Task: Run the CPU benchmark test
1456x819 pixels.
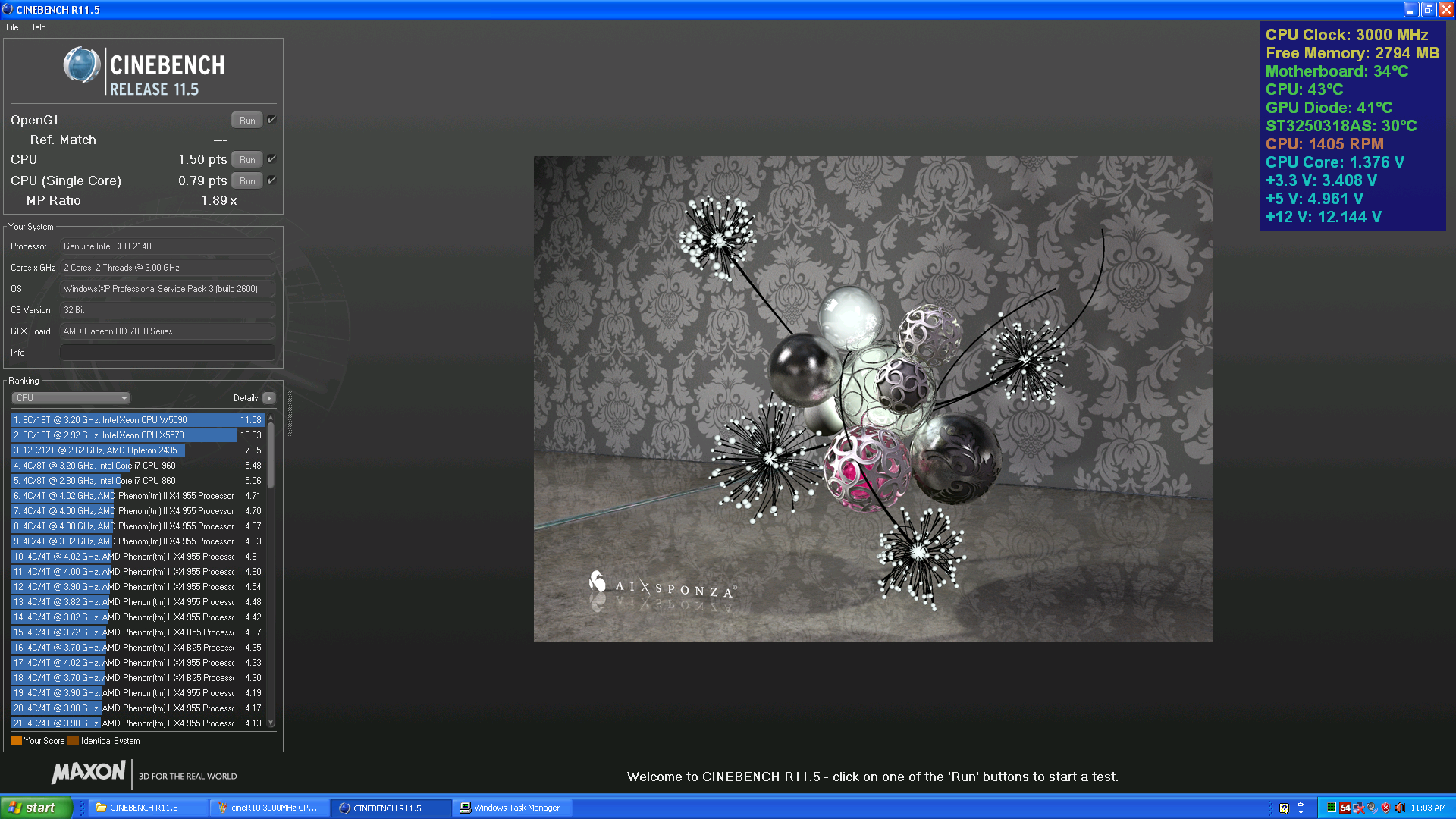Action: 247,160
